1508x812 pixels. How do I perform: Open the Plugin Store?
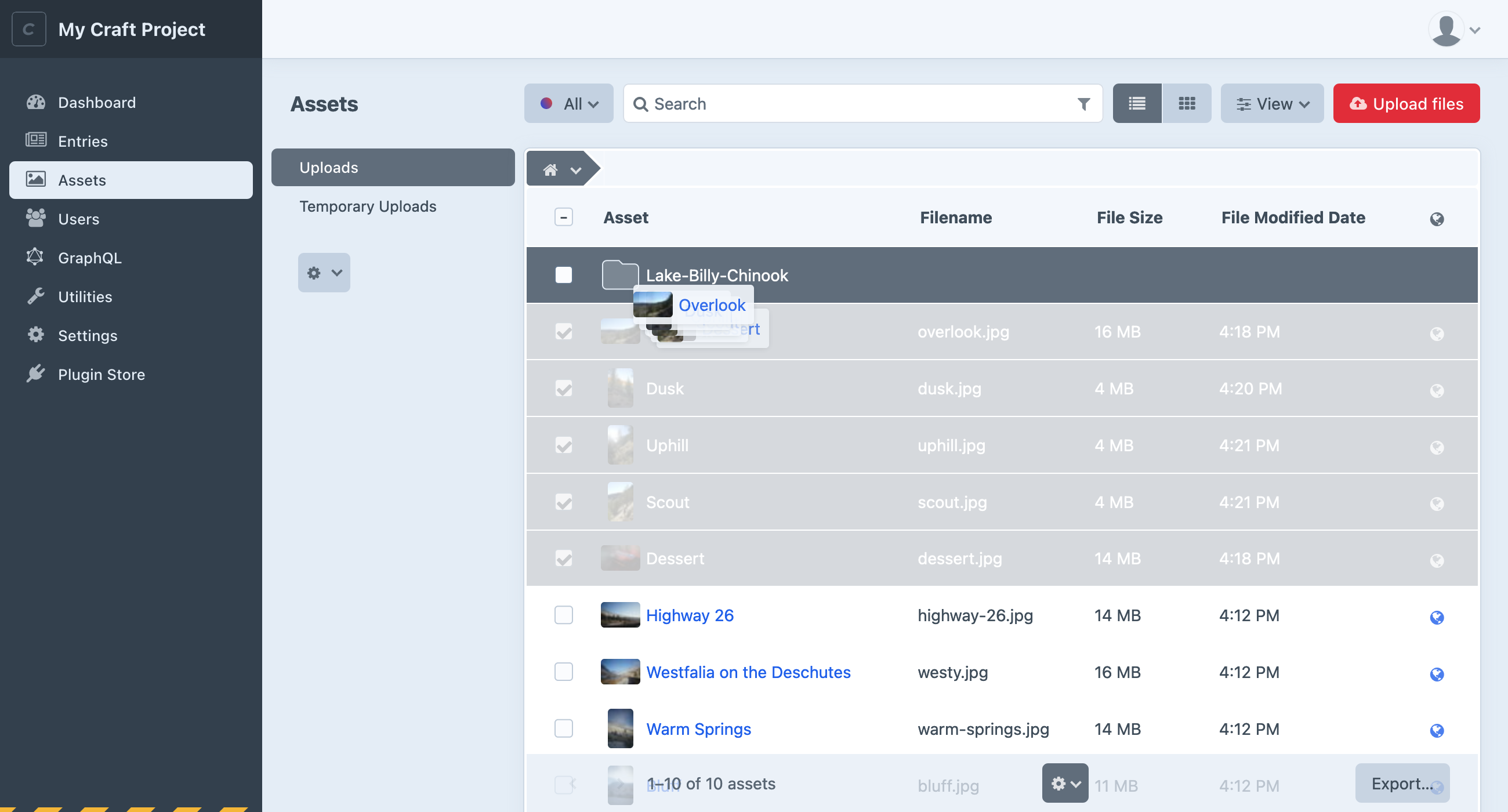click(x=101, y=374)
